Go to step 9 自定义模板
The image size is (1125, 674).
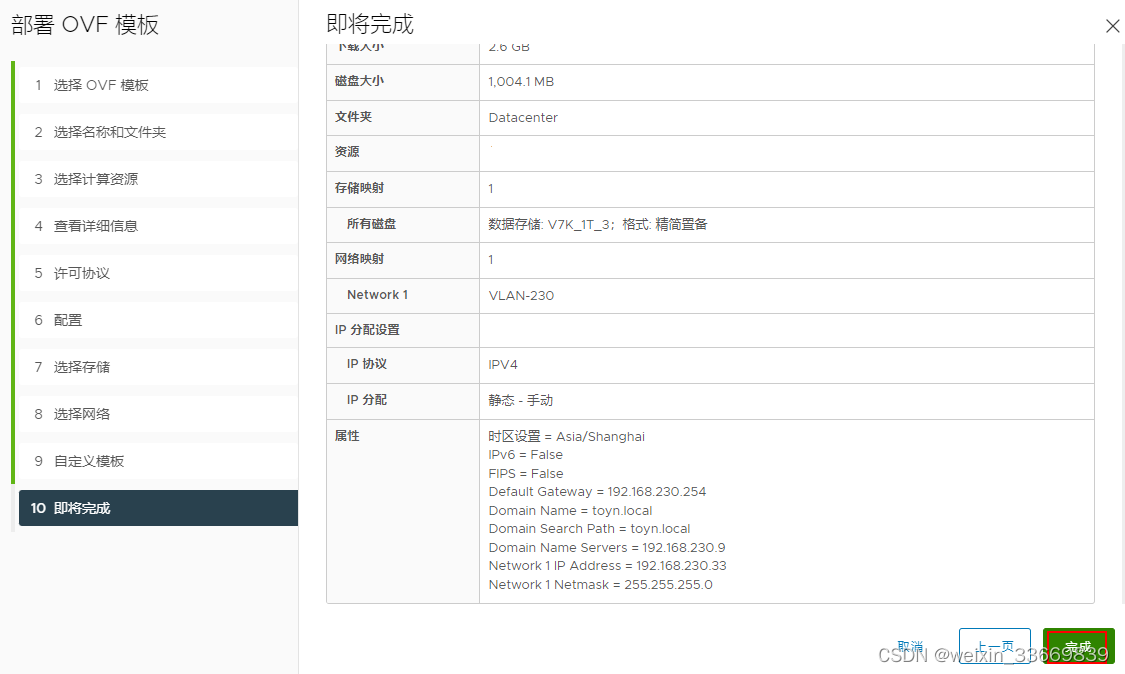tap(158, 462)
